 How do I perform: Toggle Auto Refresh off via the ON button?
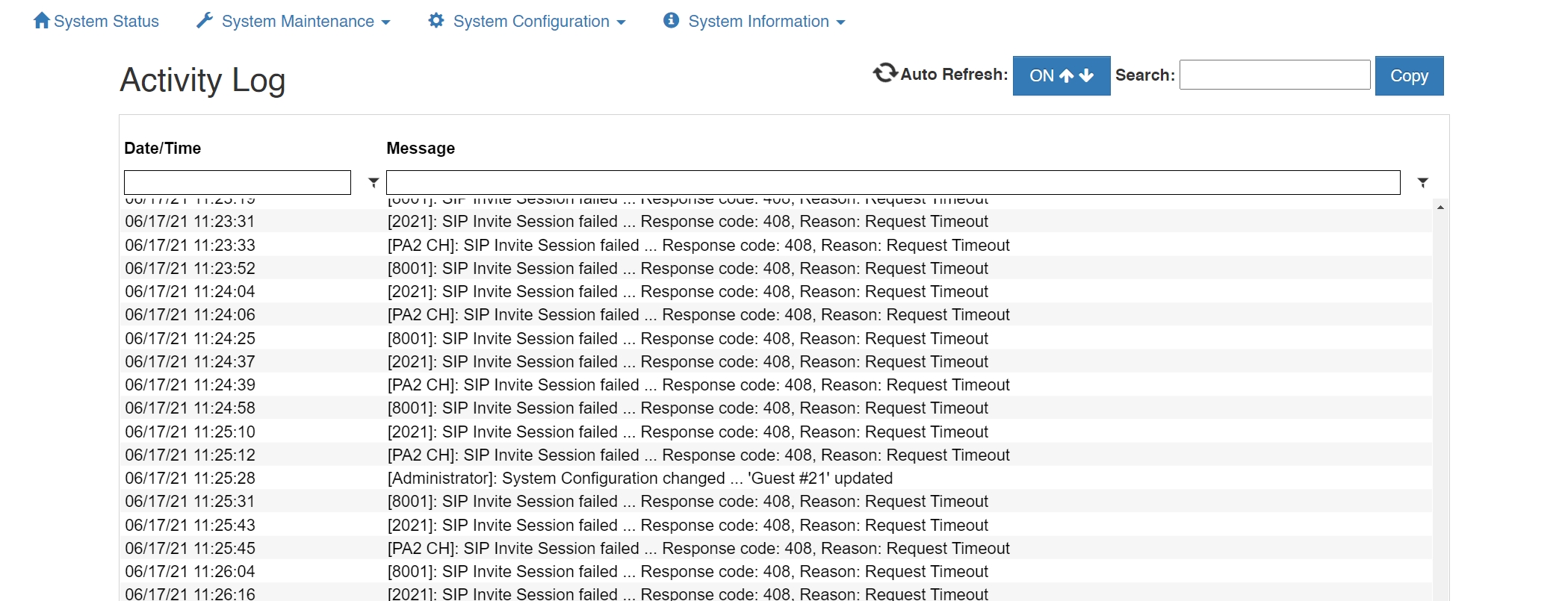[1044, 75]
